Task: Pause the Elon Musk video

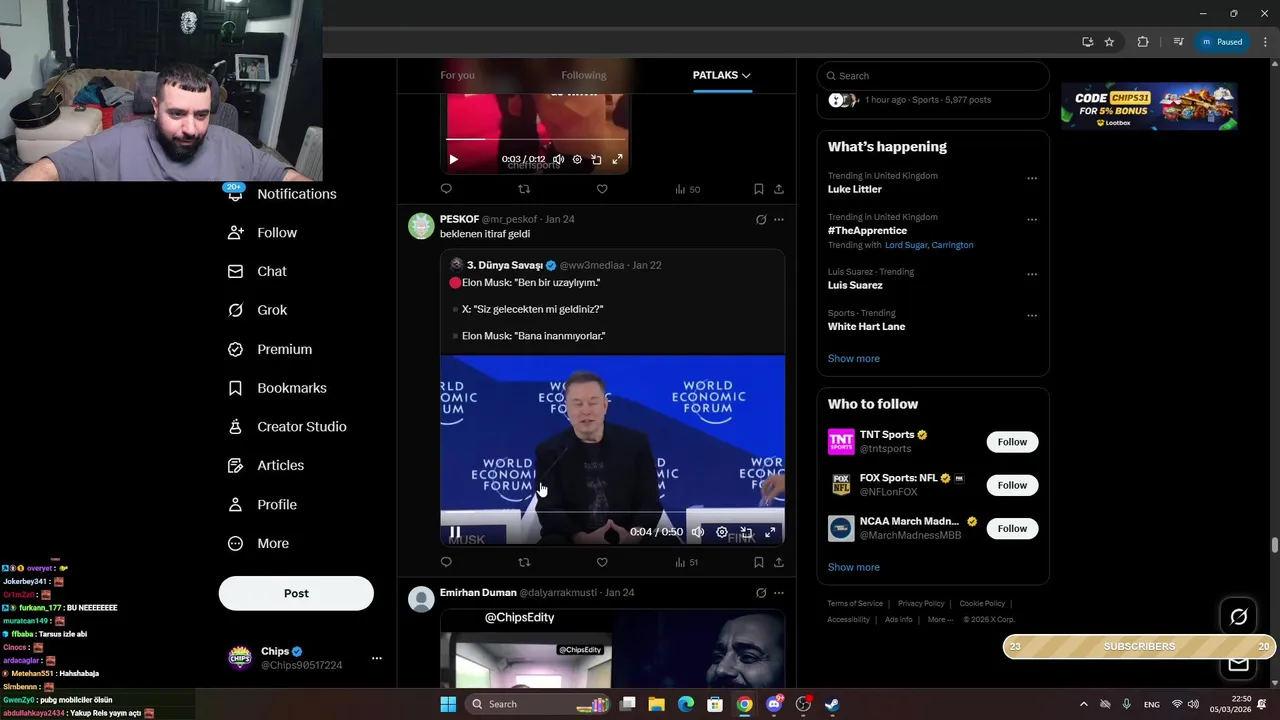Action: (x=455, y=532)
